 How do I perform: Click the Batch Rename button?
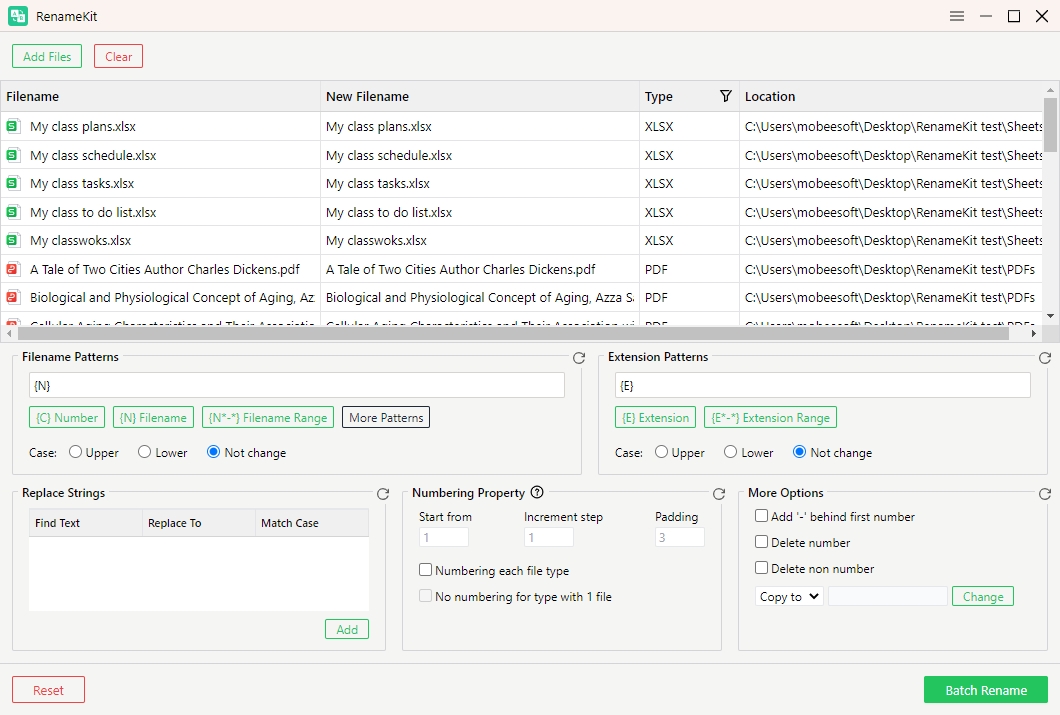986,690
